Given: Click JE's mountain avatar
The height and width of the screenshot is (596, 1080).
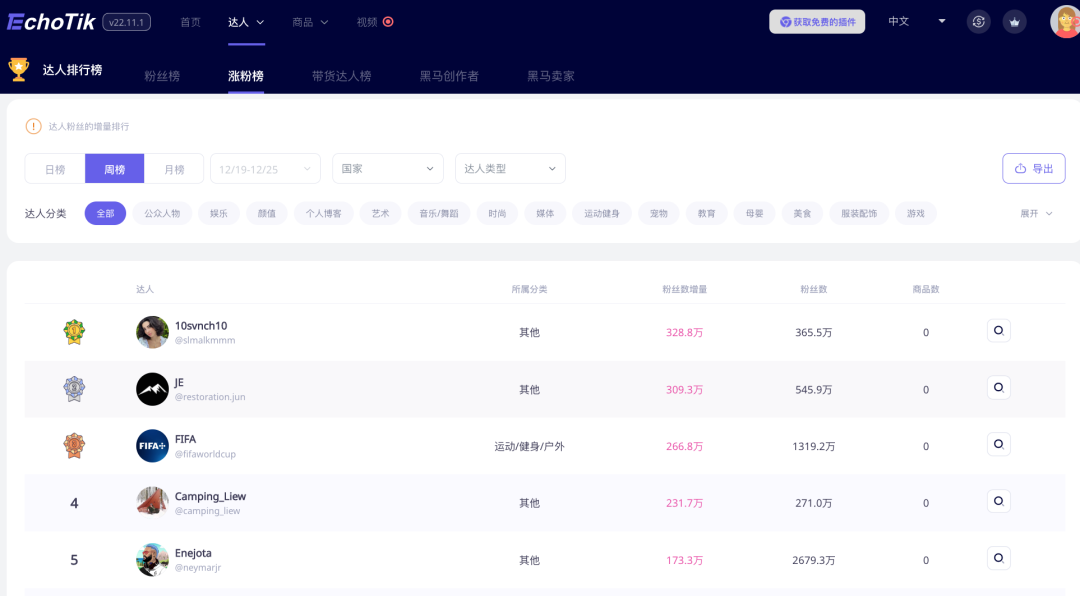Looking at the screenshot, I should (x=152, y=389).
